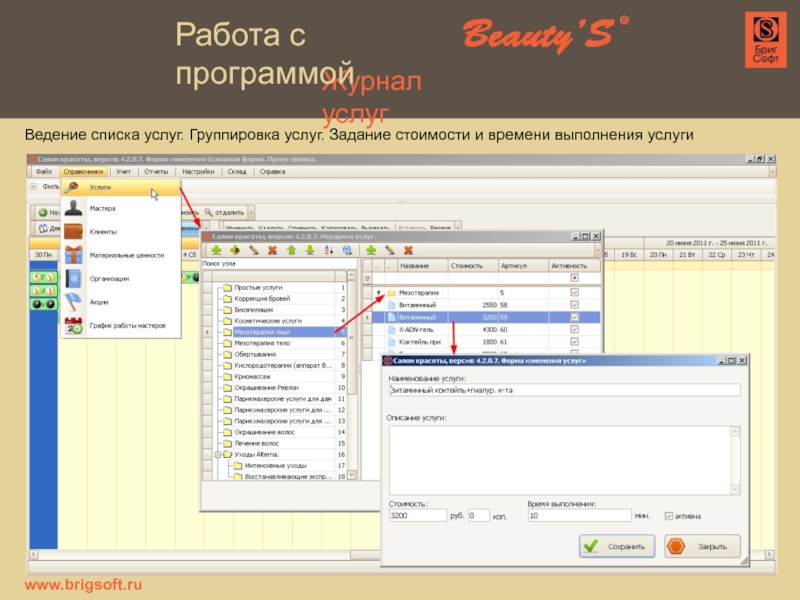Image resolution: width=800 pixels, height=600 pixels.
Task: Select the Коррекция бровей folder
Action: coord(262,298)
